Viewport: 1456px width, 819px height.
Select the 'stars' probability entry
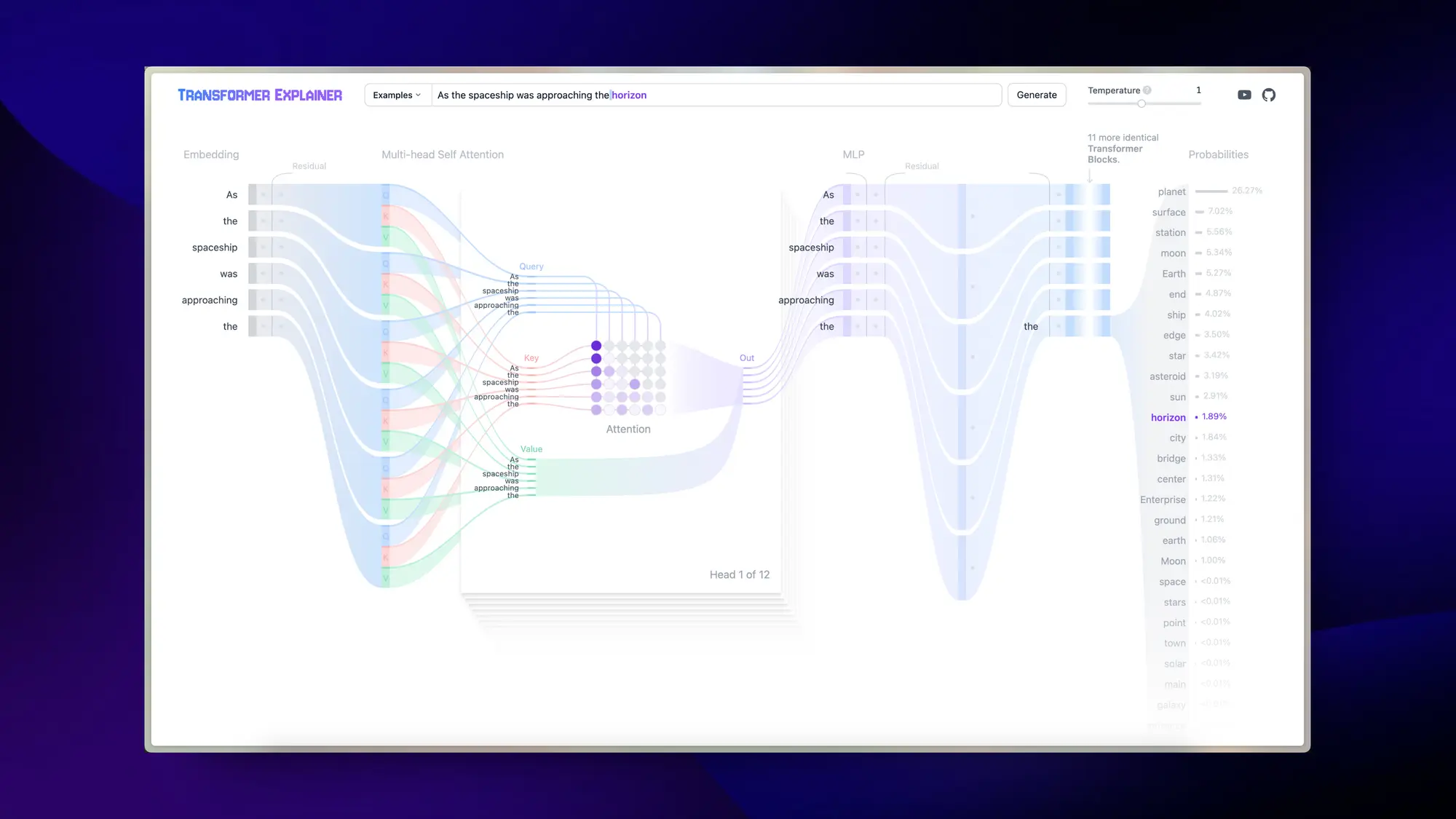(1174, 602)
